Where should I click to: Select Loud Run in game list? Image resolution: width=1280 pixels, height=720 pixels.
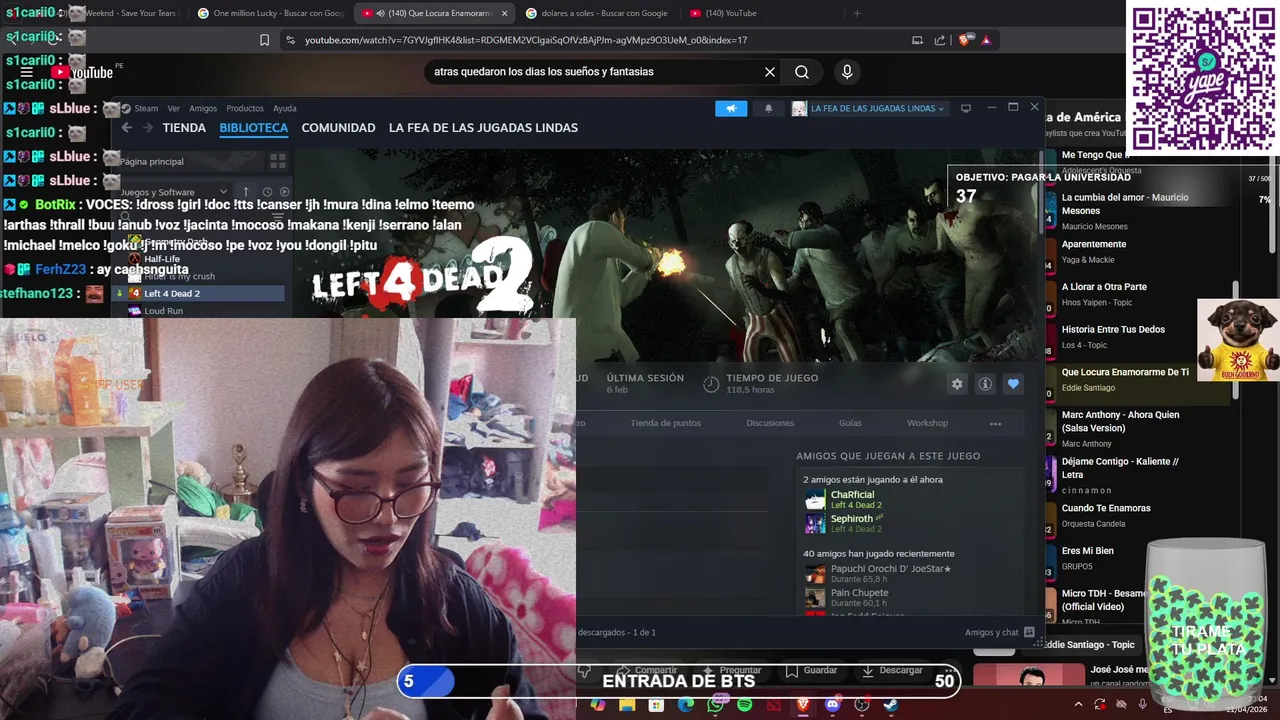(x=163, y=311)
